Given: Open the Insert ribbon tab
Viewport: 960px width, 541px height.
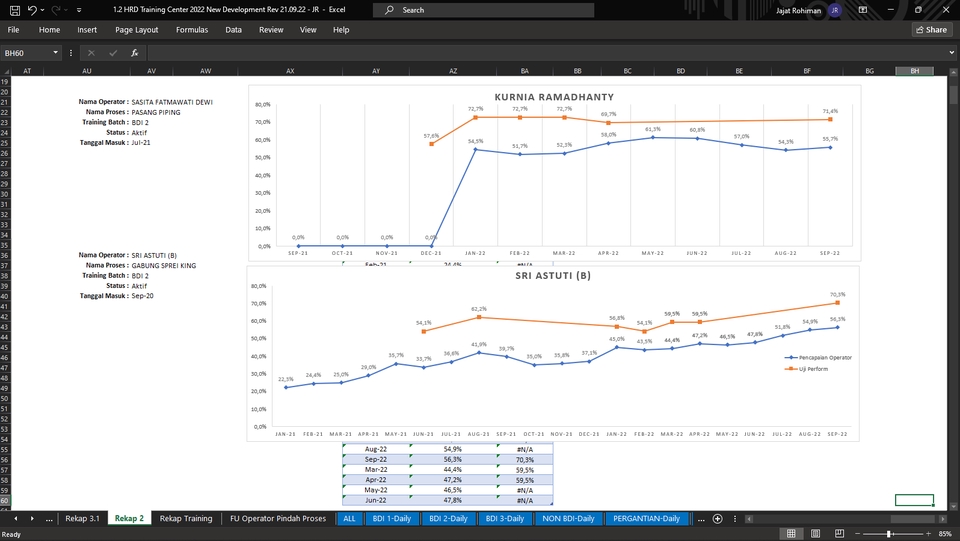Looking at the screenshot, I should coord(87,29).
